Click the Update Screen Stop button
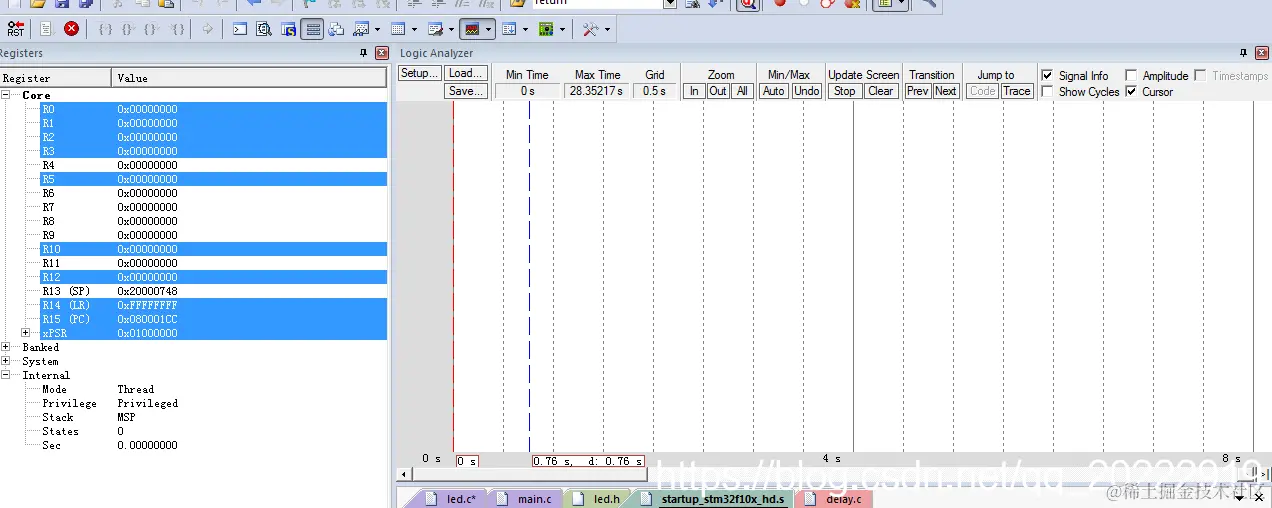 [x=845, y=91]
